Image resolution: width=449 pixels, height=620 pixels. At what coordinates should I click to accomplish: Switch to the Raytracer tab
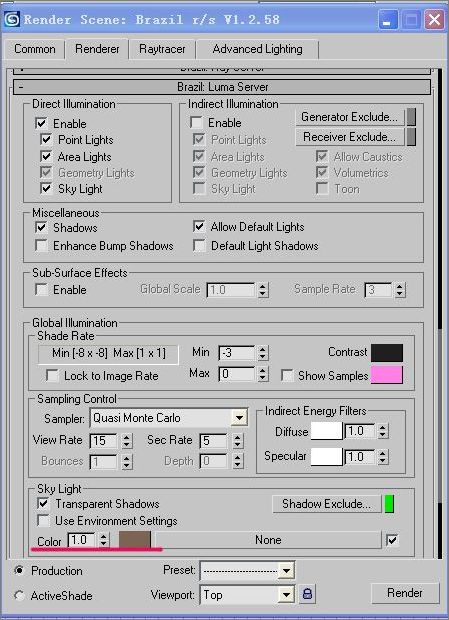pyautogui.click(x=162, y=49)
